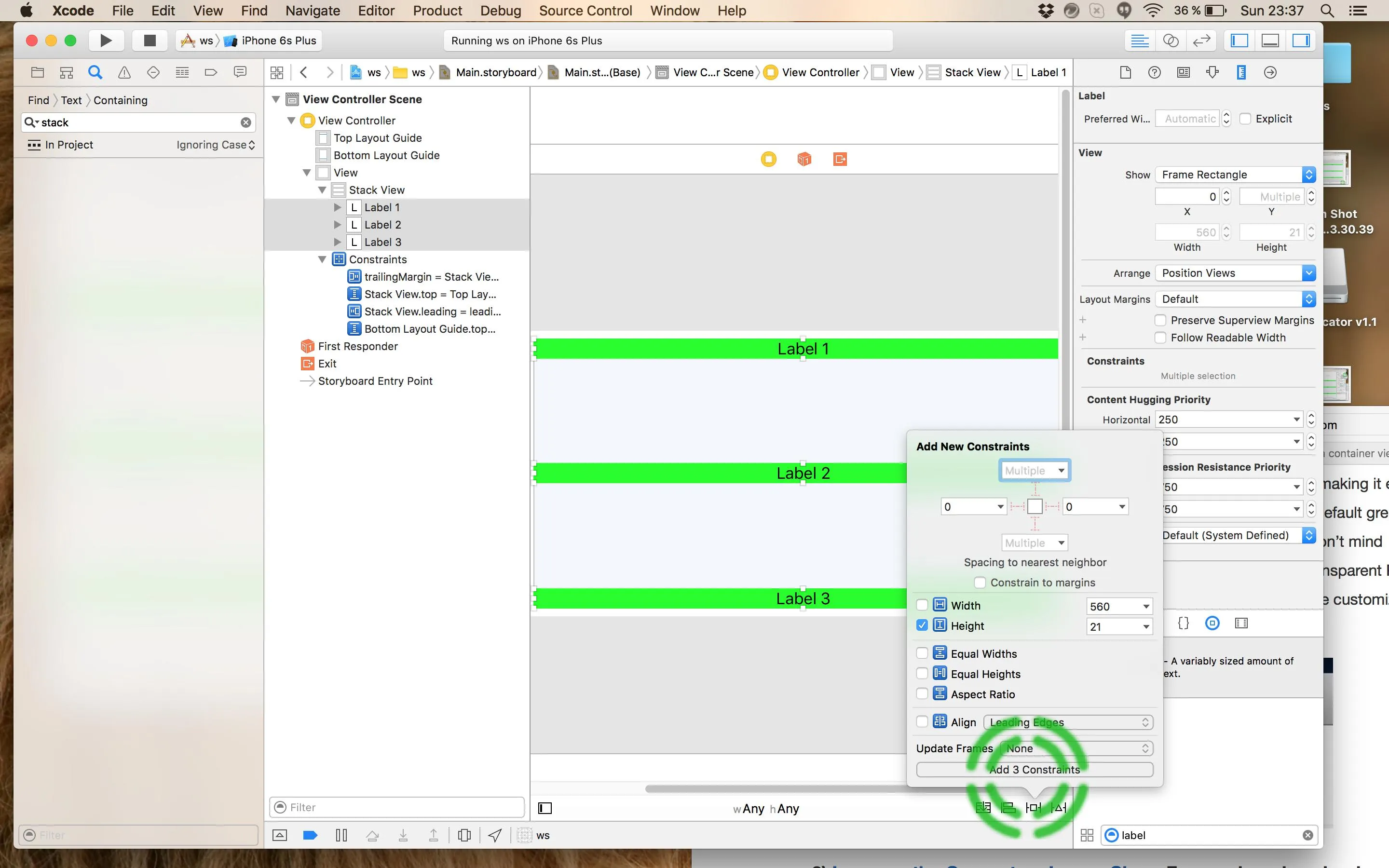The height and width of the screenshot is (868, 1389).
Task: Stop the running app
Action: tap(149, 40)
